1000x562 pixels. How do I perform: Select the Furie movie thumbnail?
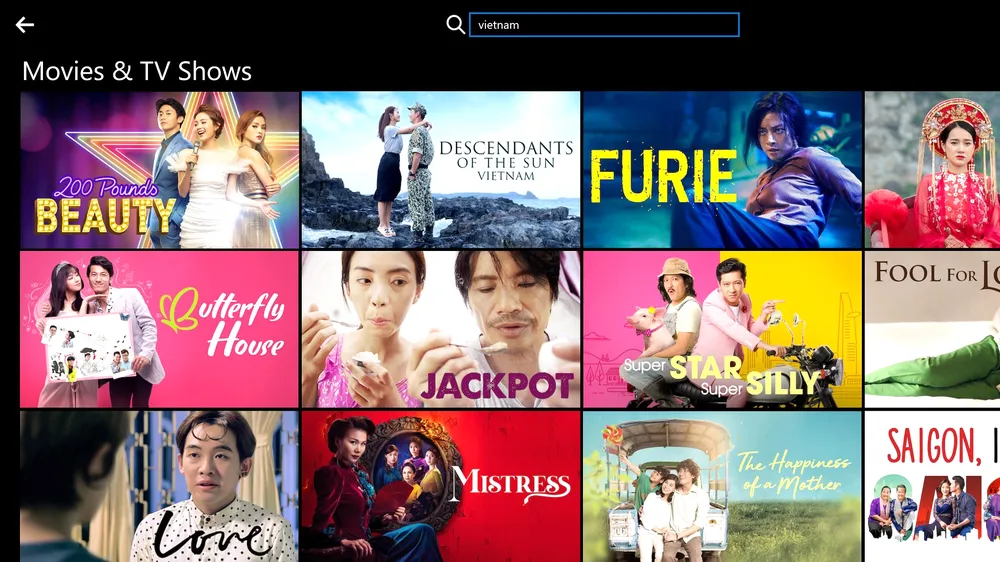(x=723, y=170)
